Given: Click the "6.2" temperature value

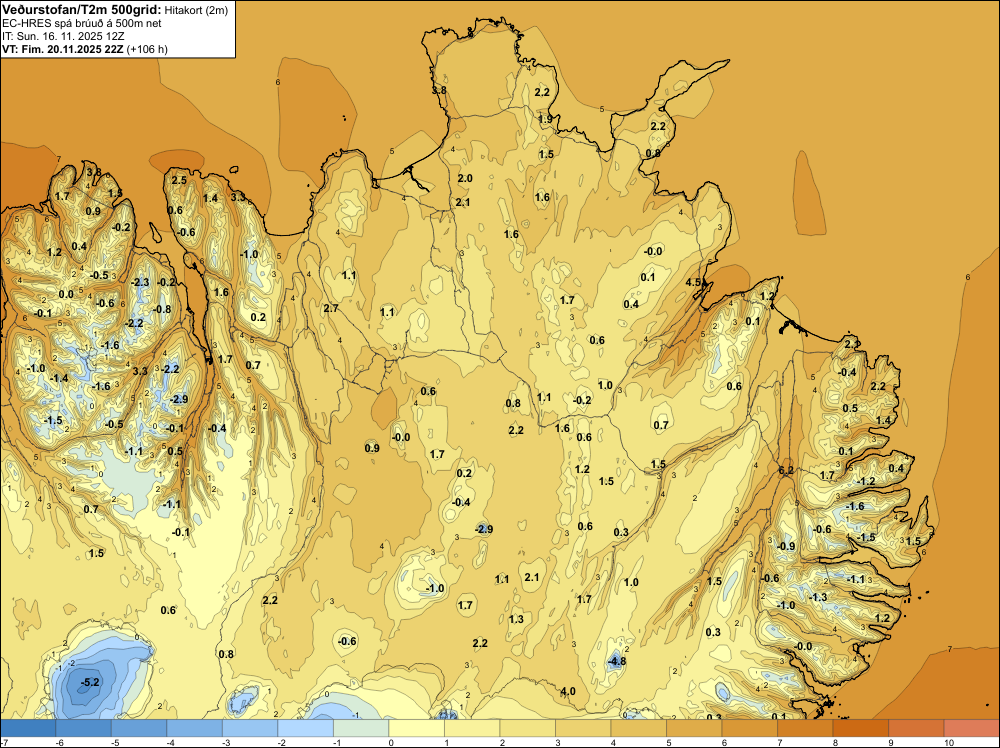Looking at the screenshot, I should [x=786, y=470].
